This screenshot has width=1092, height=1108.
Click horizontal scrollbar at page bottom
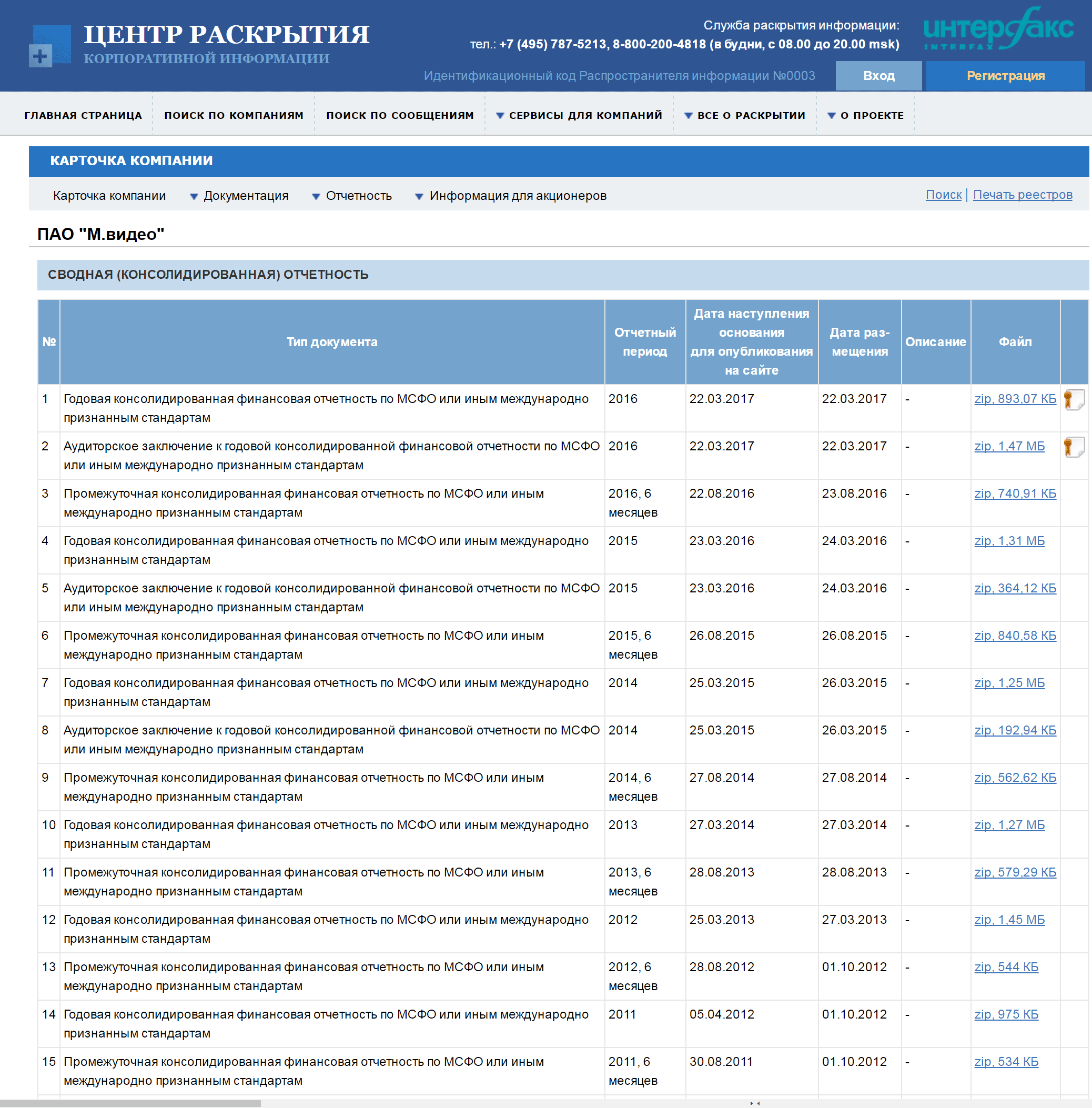[x=130, y=1103]
